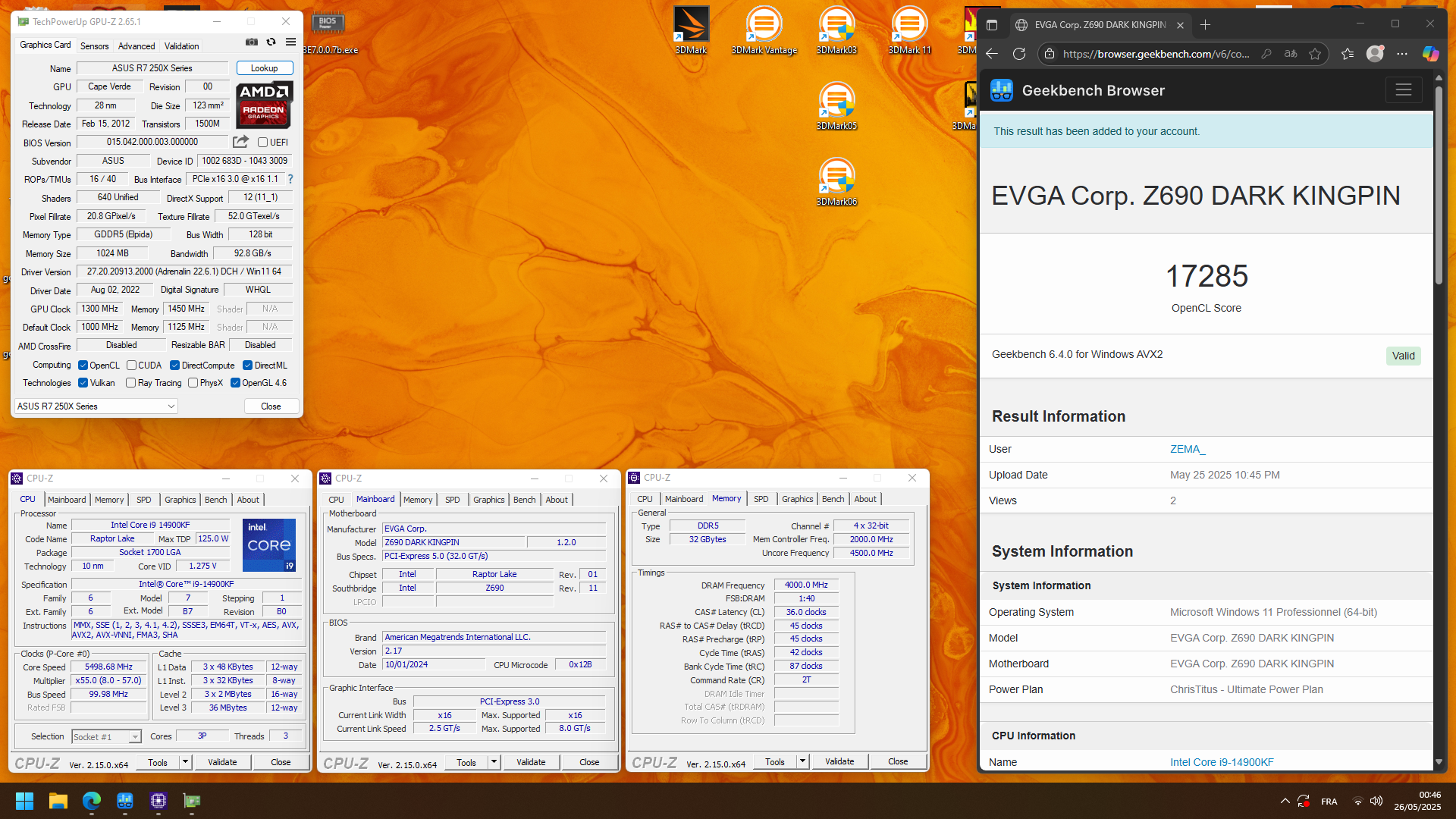Screen dimensions: 1456x819
Task: Toggle the Ray Tracing checkbox
Action: pyautogui.click(x=131, y=383)
